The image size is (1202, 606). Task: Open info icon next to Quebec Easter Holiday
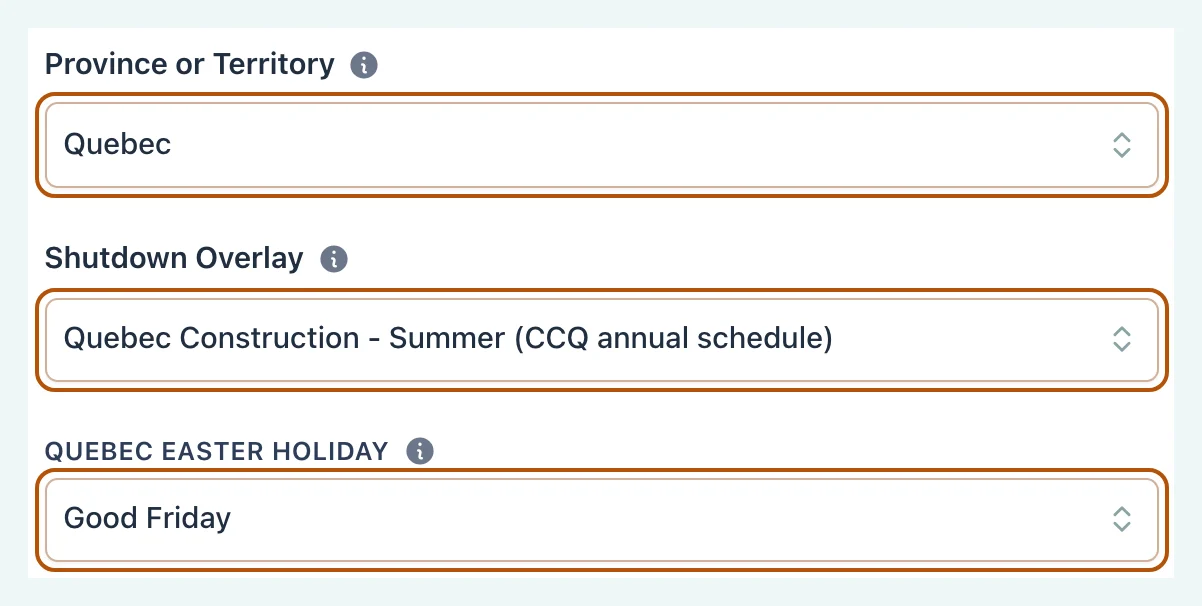tap(421, 451)
